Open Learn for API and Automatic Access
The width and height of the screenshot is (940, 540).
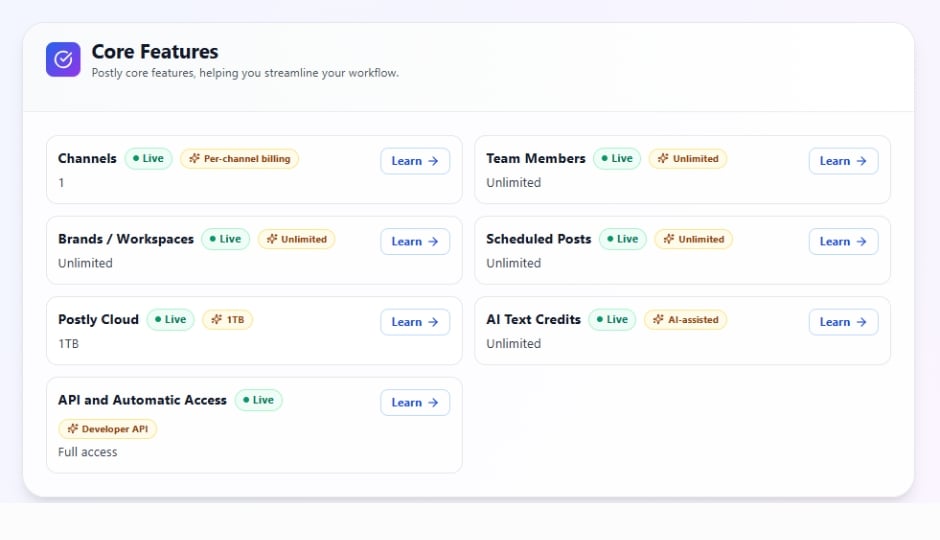415,402
